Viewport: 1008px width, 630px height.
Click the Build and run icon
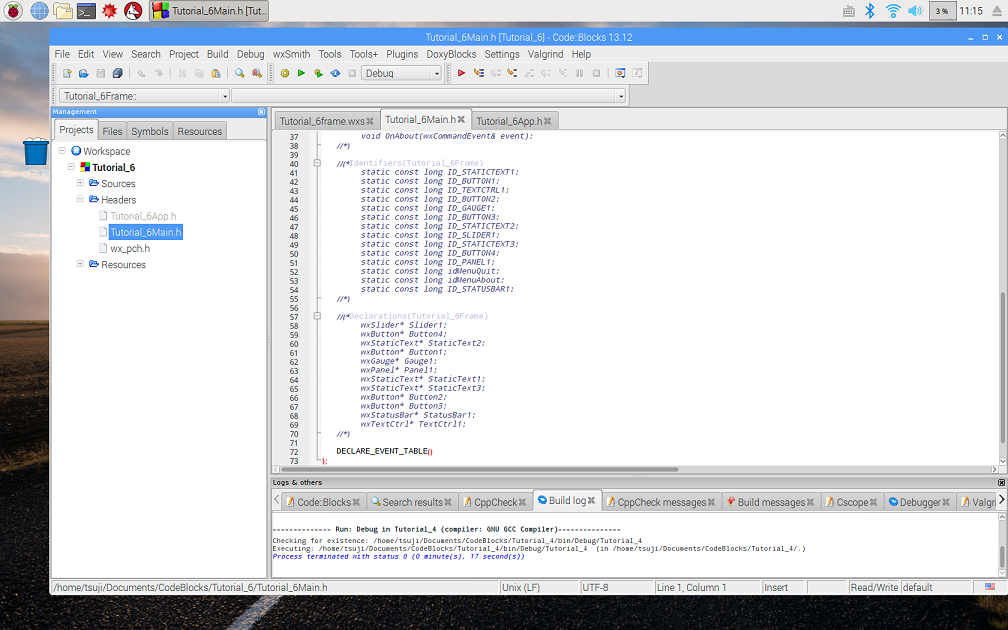coord(318,73)
